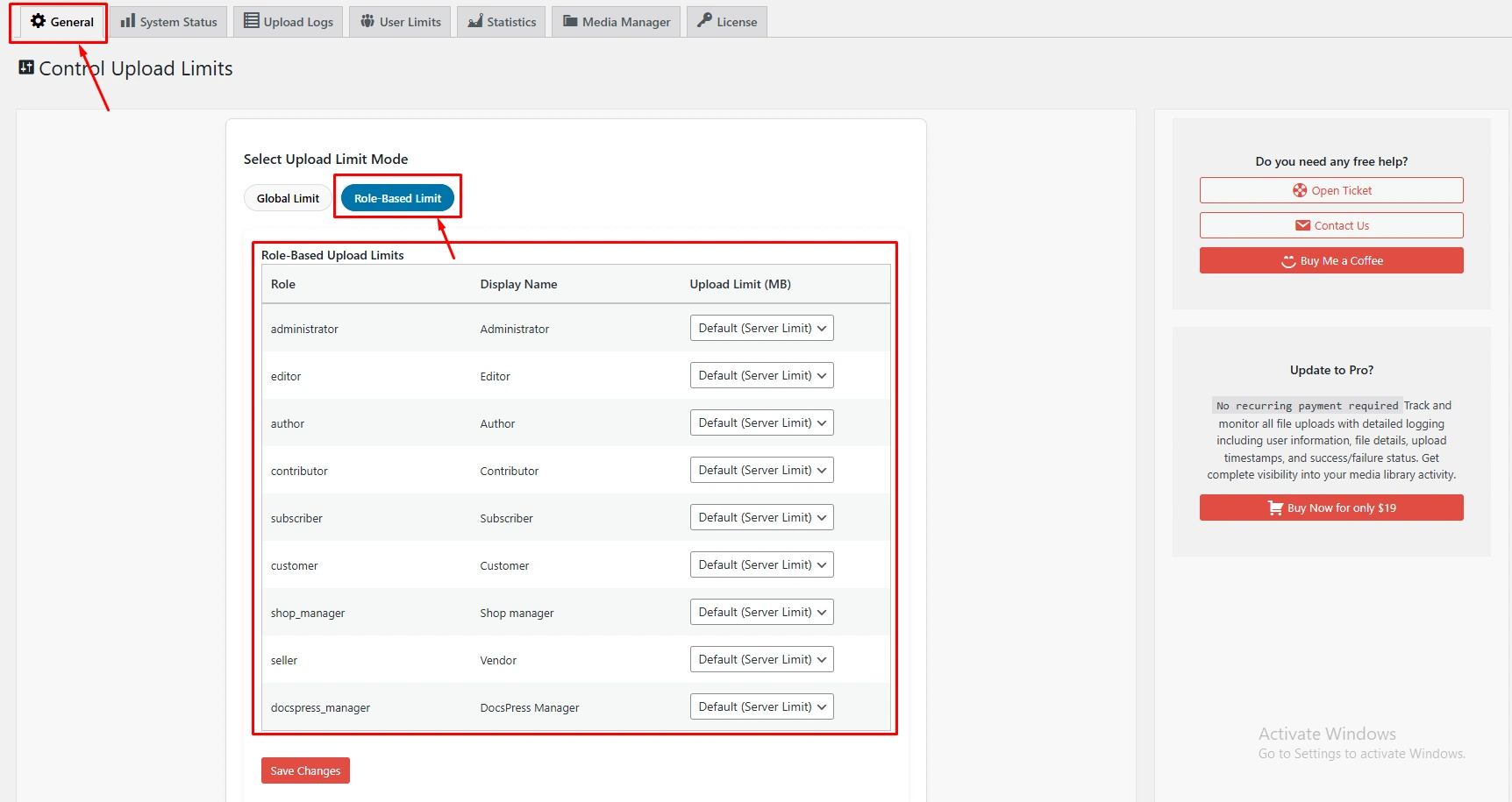The width and height of the screenshot is (1512, 802).
Task: Click the graph icon on Statistics tab
Action: point(475,21)
